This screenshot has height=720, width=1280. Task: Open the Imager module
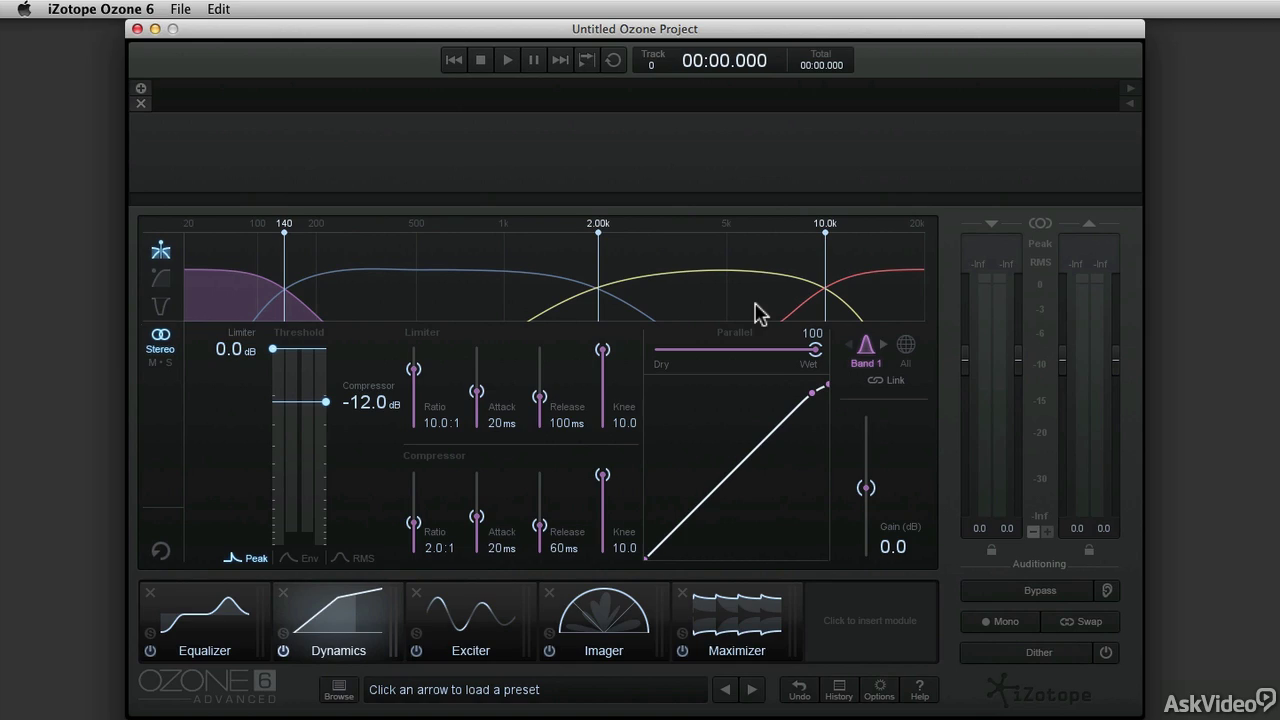pos(604,621)
